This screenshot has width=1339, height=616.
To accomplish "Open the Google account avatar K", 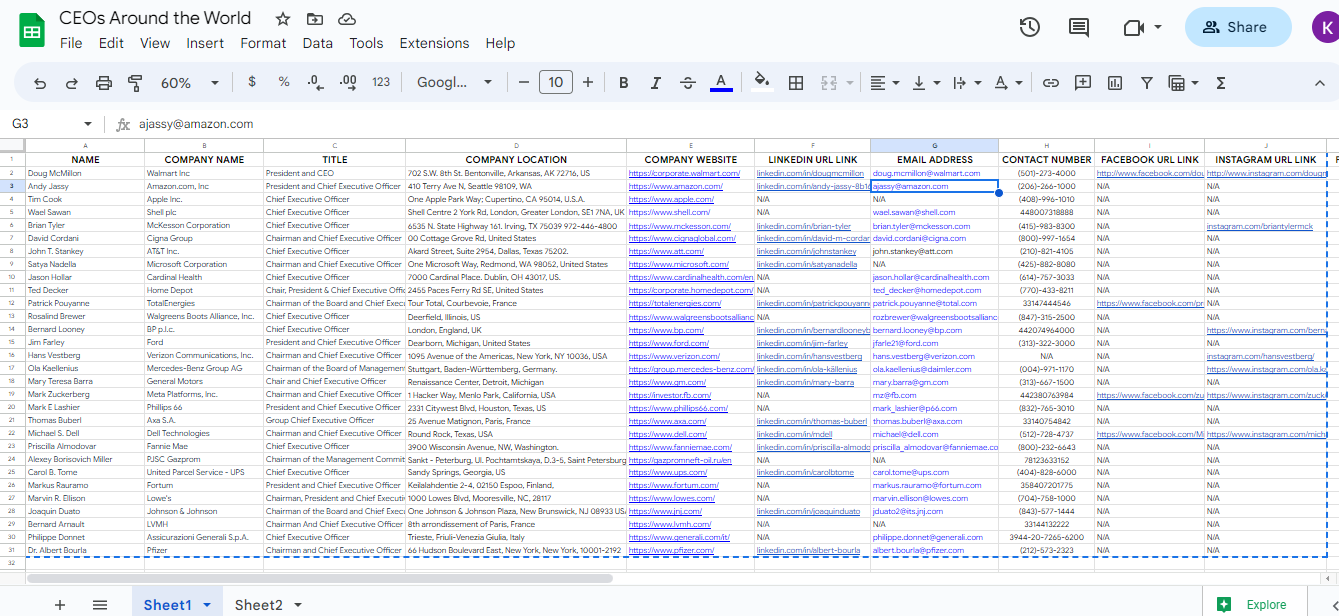I will 1325,27.
